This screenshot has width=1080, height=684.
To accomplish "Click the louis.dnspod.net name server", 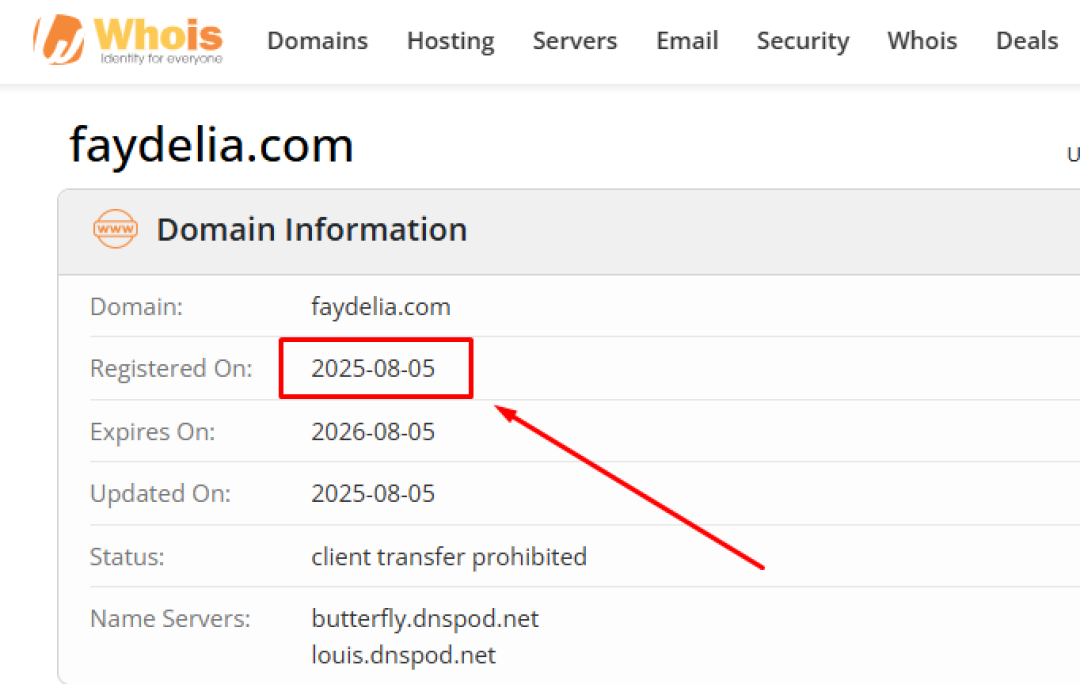I will [403, 655].
